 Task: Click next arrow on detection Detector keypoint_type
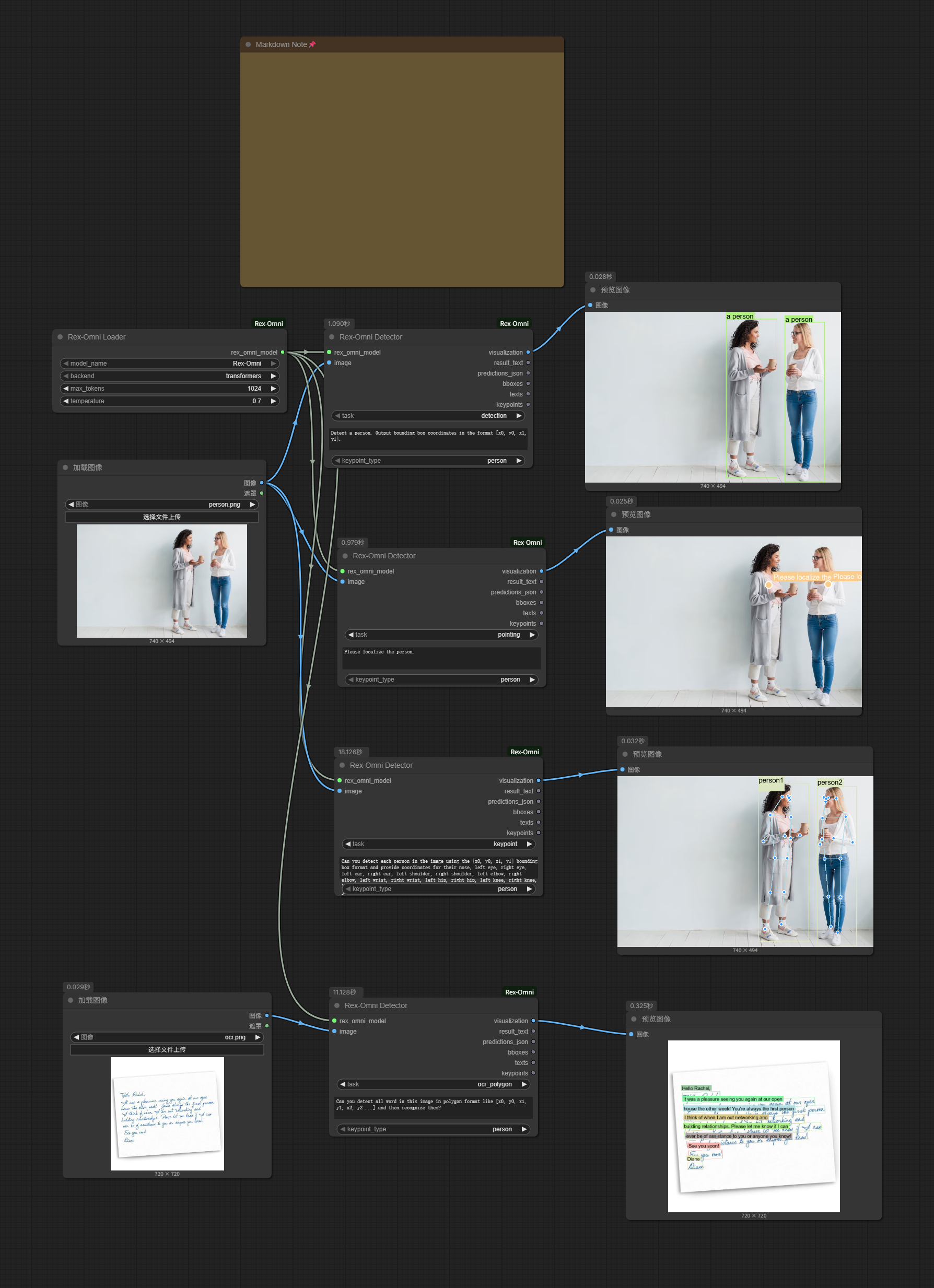[x=519, y=461]
